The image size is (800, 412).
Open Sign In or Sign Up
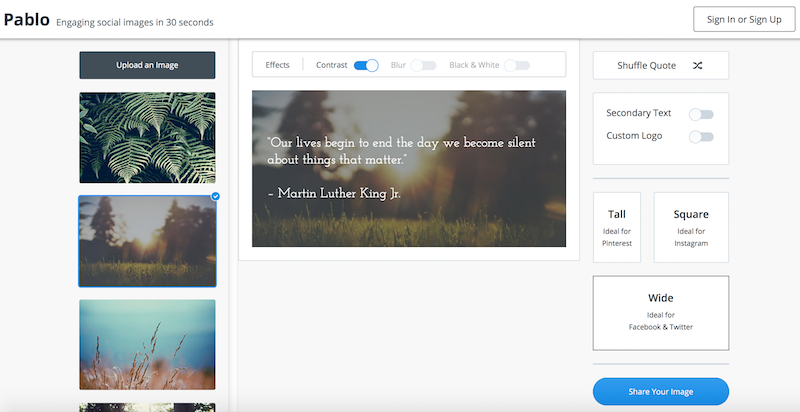click(x=743, y=19)
